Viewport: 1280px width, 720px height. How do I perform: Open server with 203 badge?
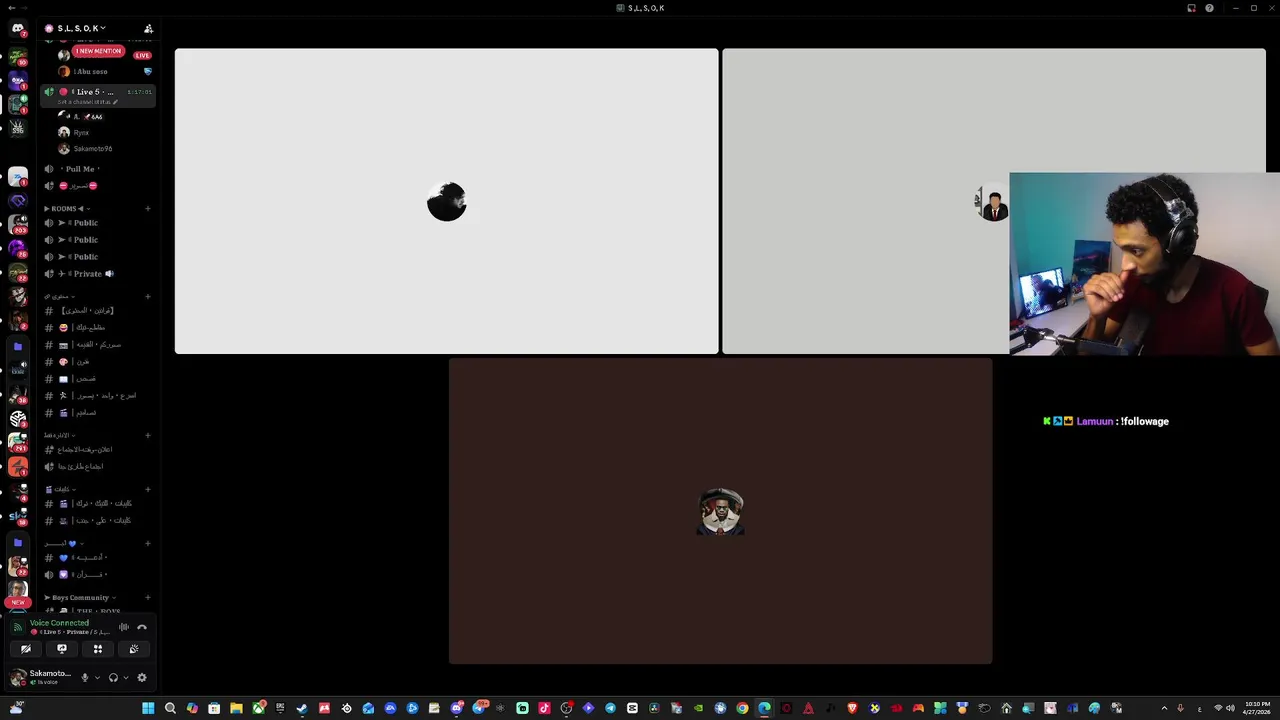click(18, 222)
